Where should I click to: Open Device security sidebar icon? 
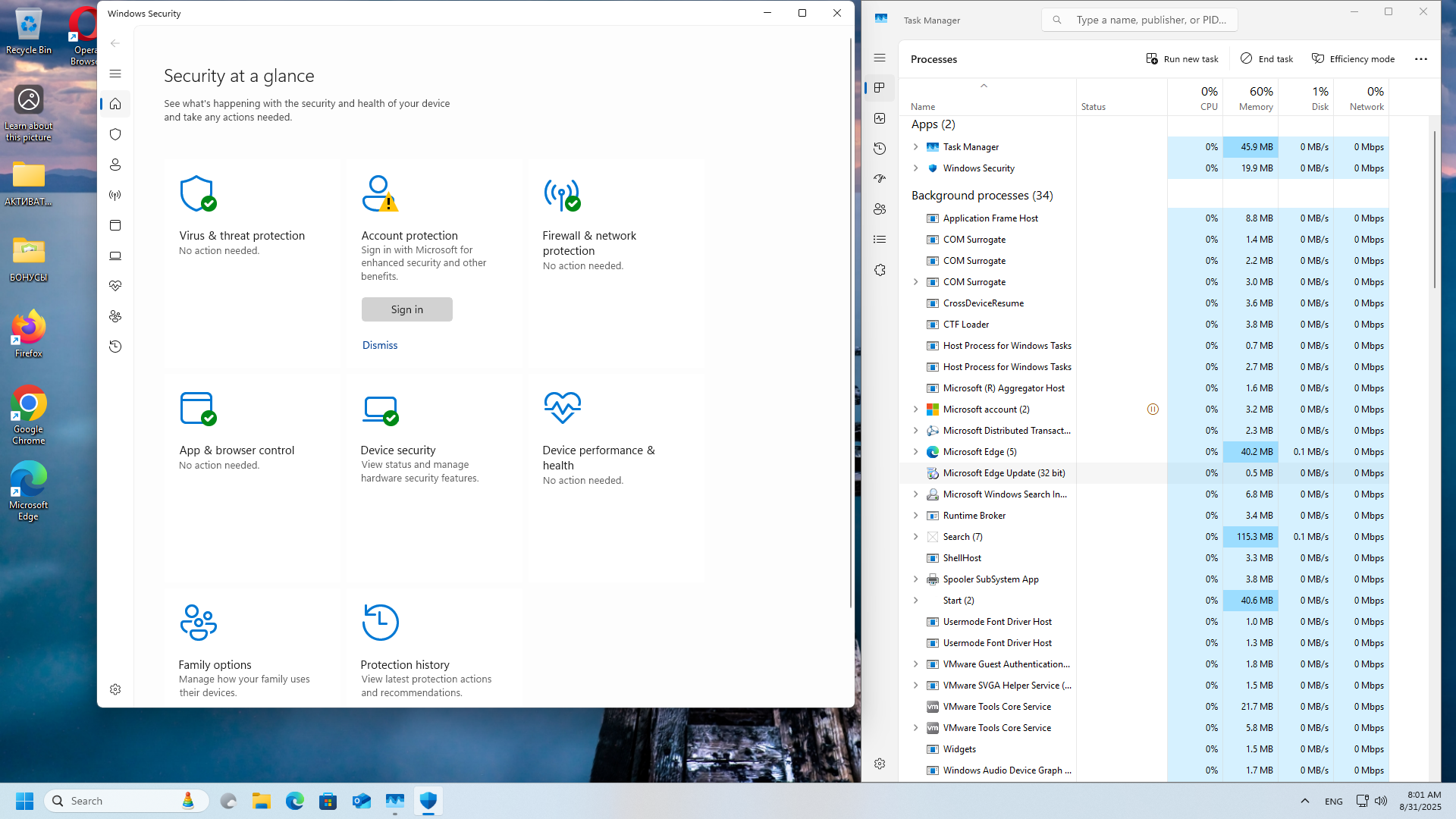(x=115, y=256)
